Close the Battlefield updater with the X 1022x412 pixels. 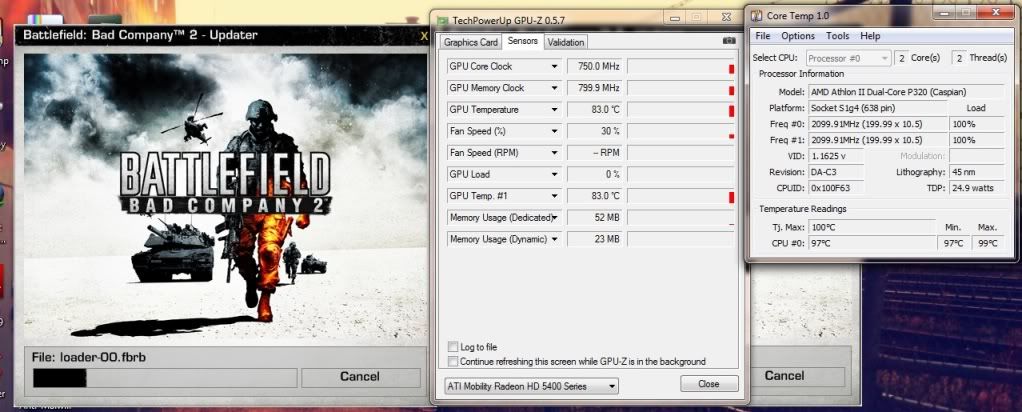click(425, 36)
